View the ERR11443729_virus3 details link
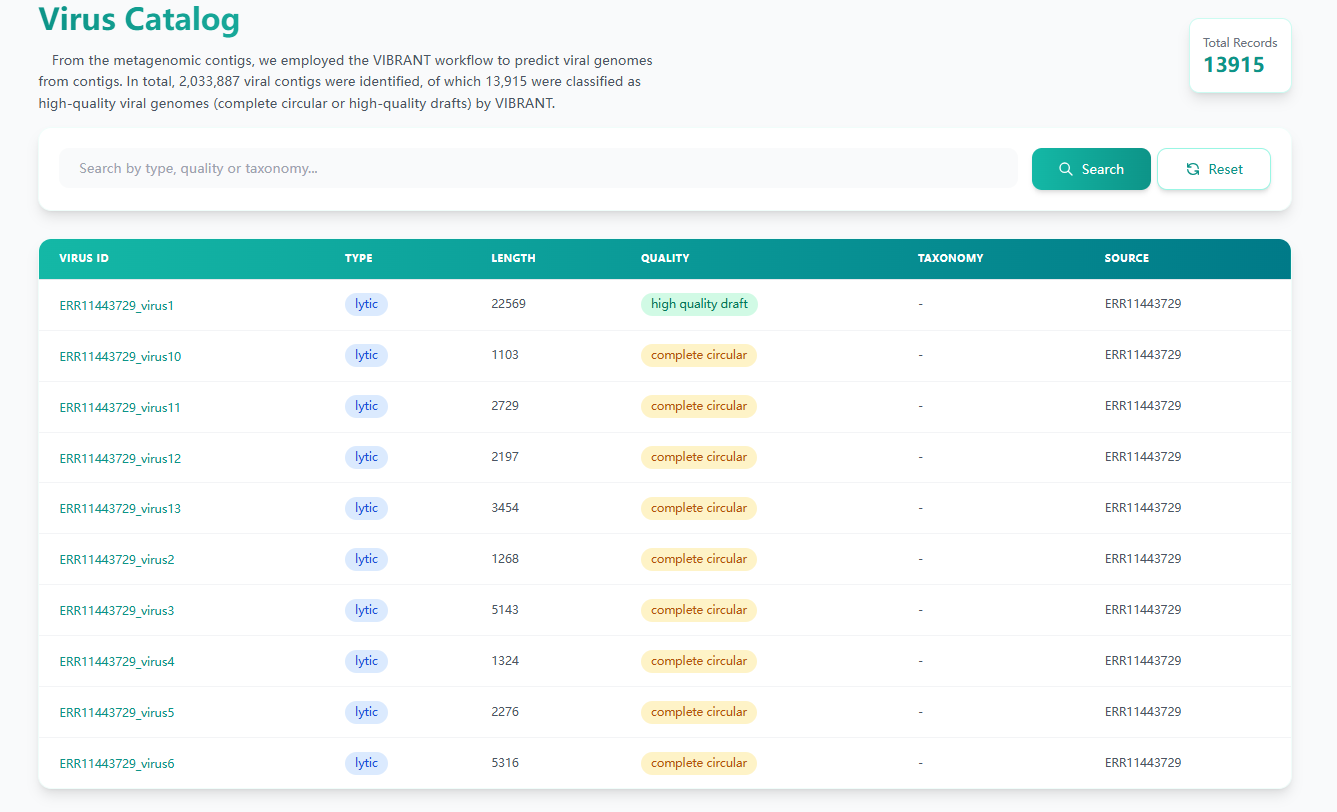This screenshot has width=1337, height=812. coord(116,611)
